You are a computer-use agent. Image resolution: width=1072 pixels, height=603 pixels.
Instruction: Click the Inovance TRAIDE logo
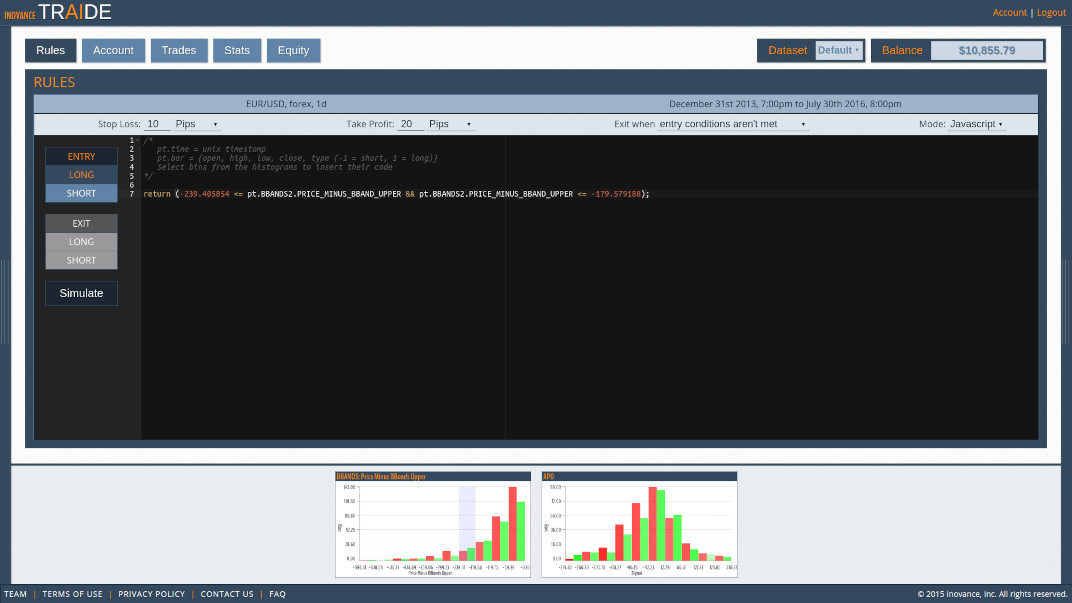(x=60, y=12)
